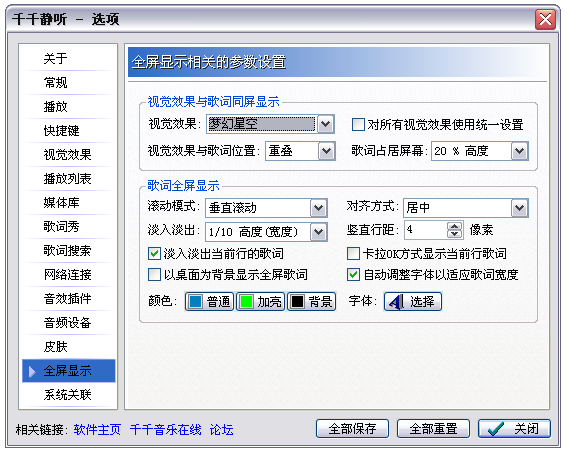Decrease 竖直行距 with the down spinner arrow
The width and height of the screenshot is (568, 454).
pos(454,234)
